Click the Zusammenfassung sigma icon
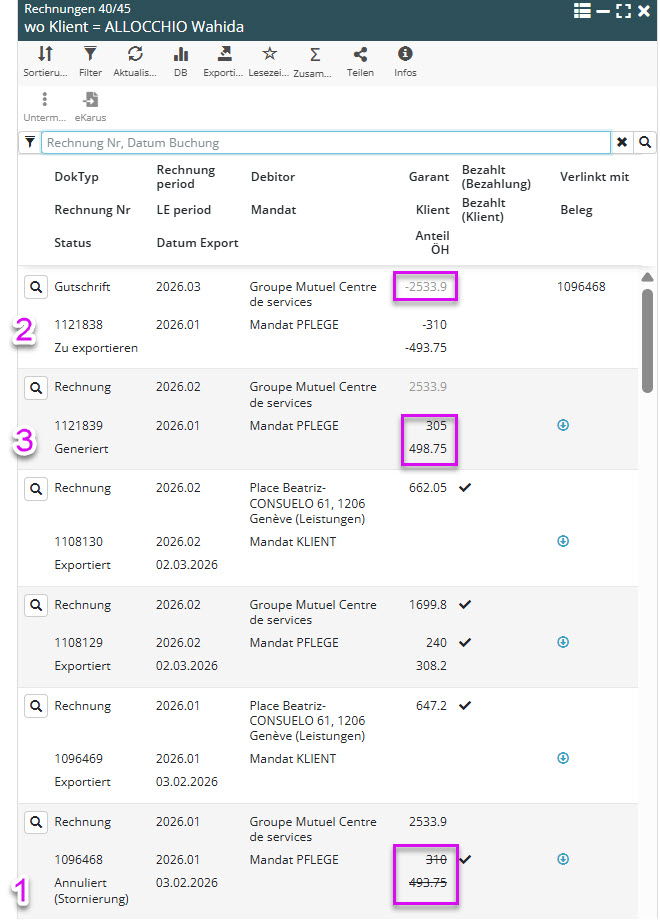Image resolution: width=660 pixels, height=921 pixels. (x=314, y=55)
